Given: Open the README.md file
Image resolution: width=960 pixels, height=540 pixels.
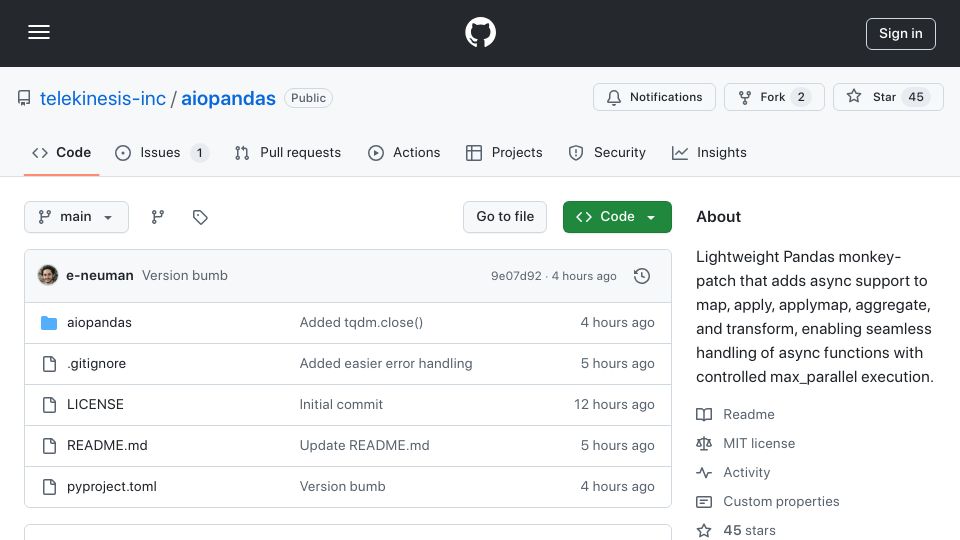Looking at the screenshot, I should pyautogui.click(x=107, y=446).
